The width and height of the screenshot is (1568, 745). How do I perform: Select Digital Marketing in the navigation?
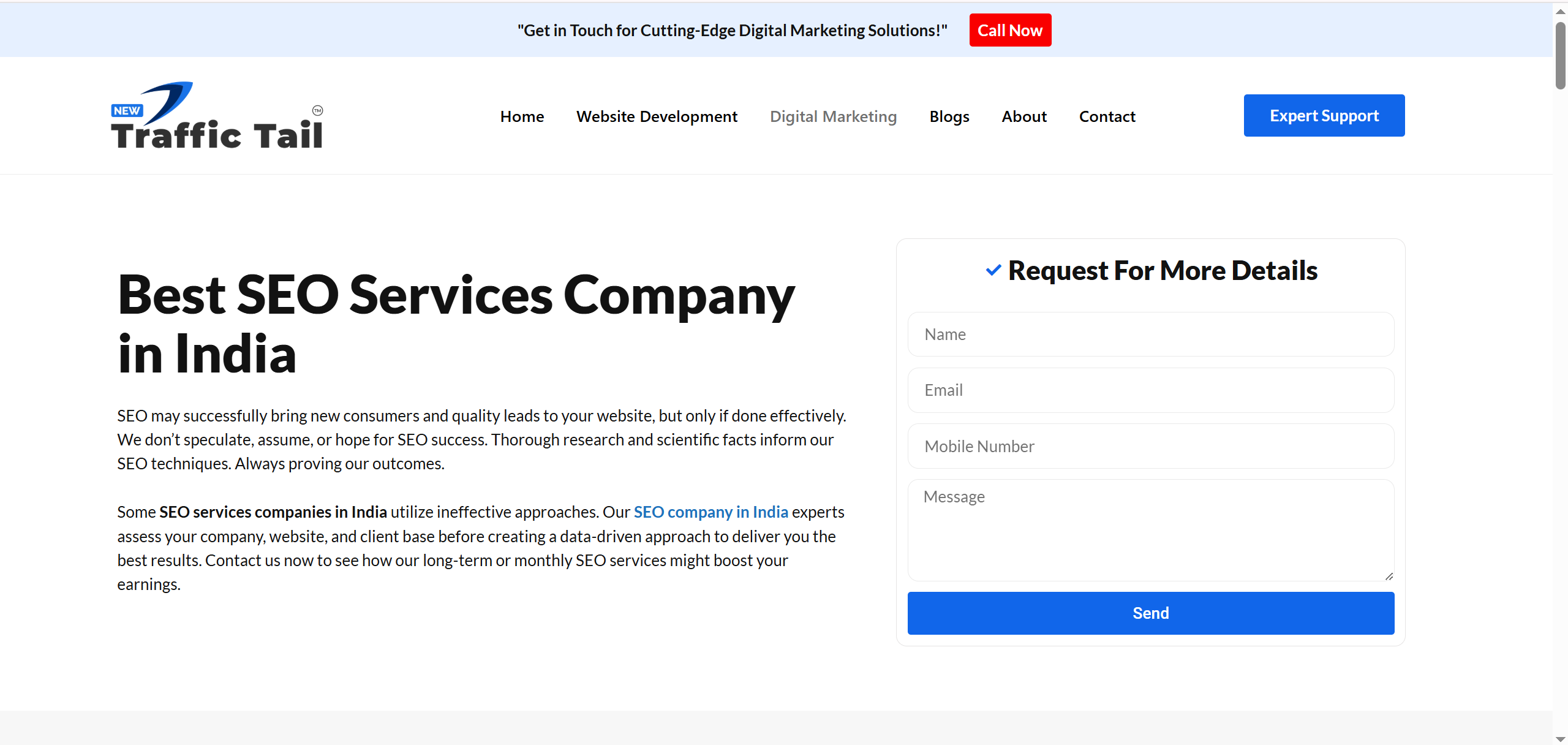point(833,116)
